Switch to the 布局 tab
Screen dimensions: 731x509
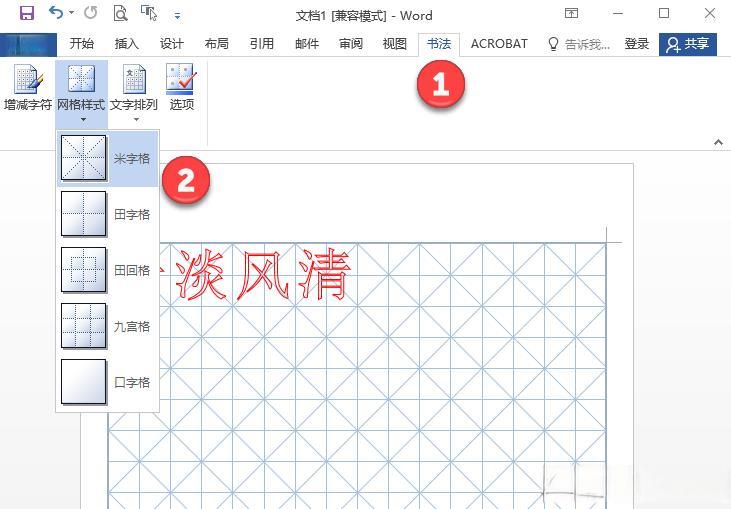click(x=216, y=44)
